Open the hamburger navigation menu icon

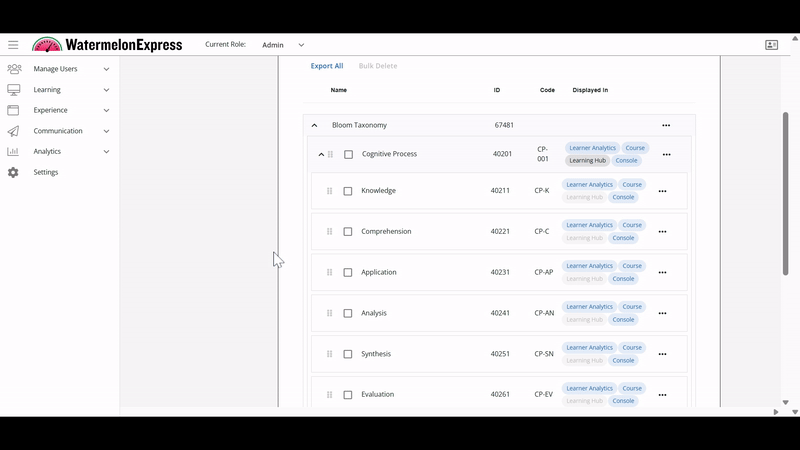(x=13, y=45)
